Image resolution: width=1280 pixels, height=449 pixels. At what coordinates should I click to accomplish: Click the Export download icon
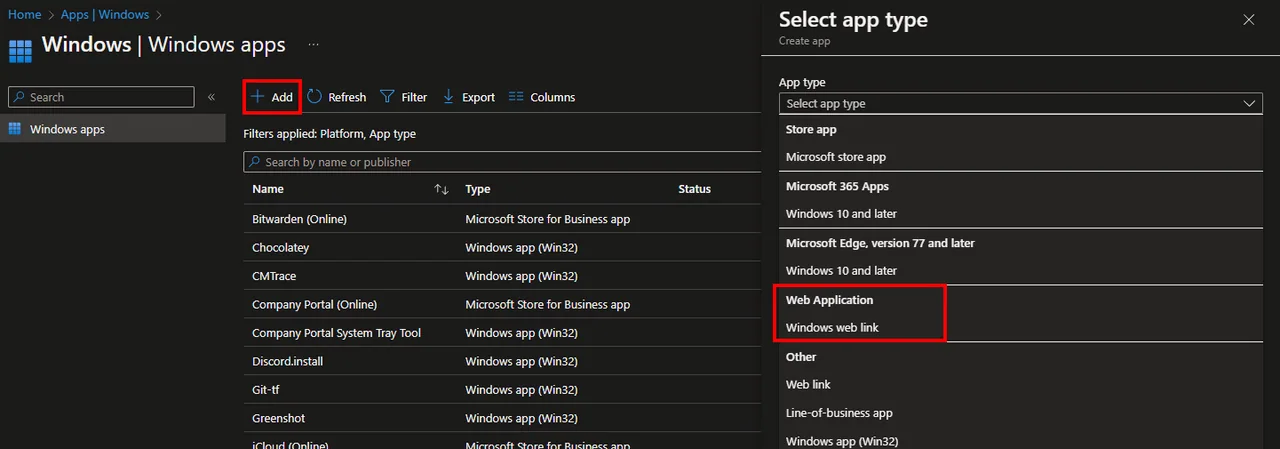click(449, 97)
